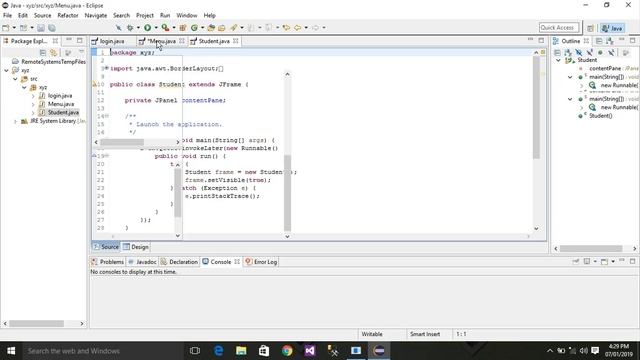Click the Outline horizontal scrollbar

[596, 248]
